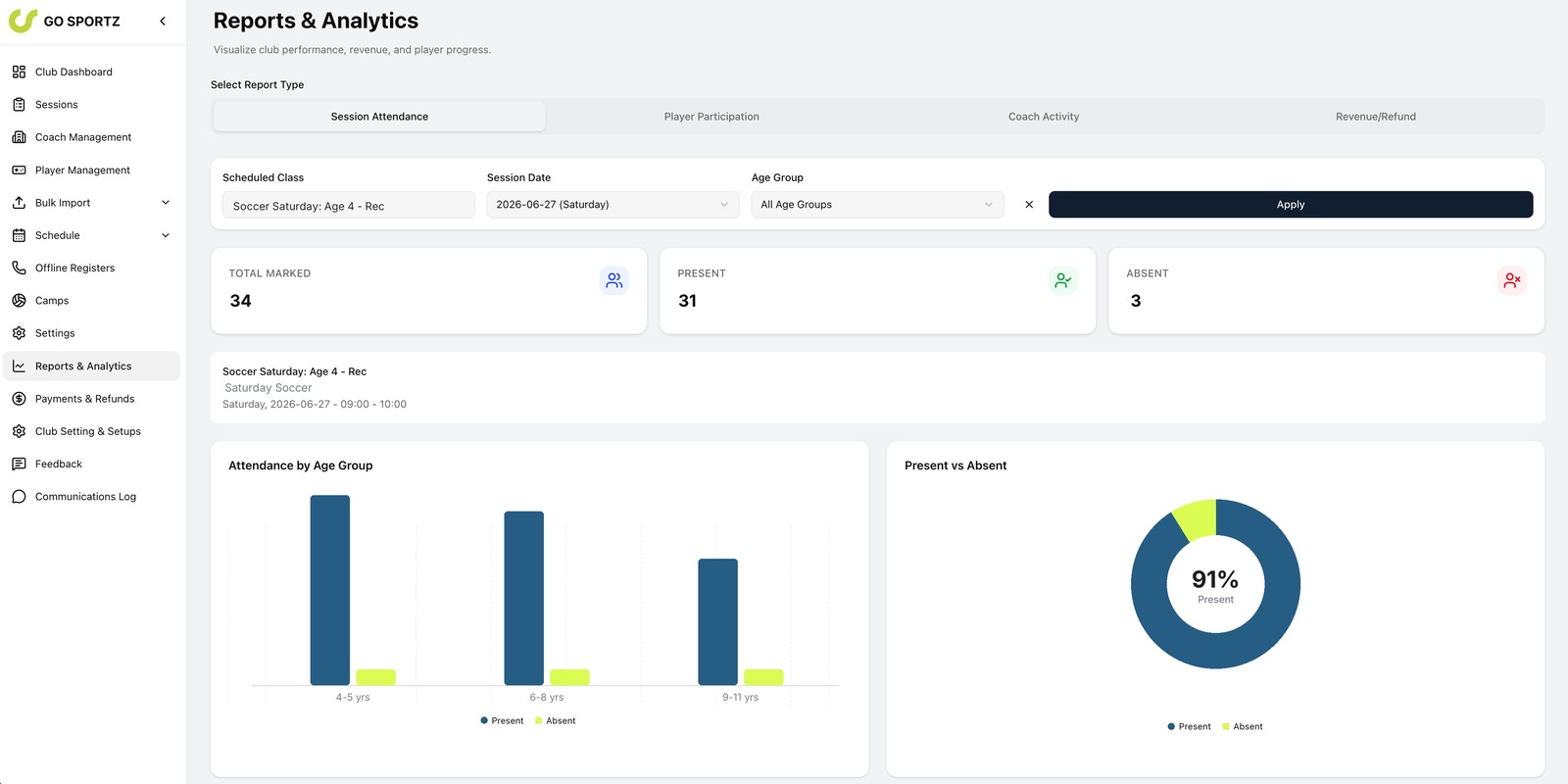The height and width of the screenshot is (784, 1568).
Task: Switch to Revenue/Refund tab
Action: pos(1376,117)
